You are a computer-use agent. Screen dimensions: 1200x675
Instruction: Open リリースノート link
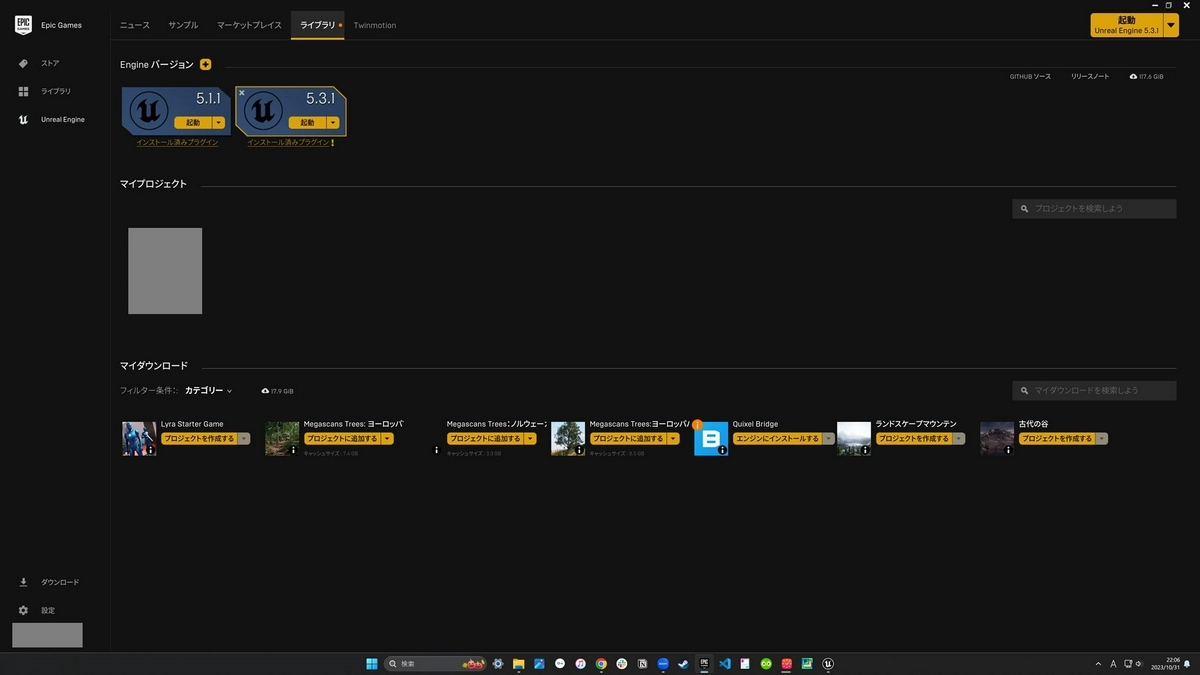click(1090, 77)
